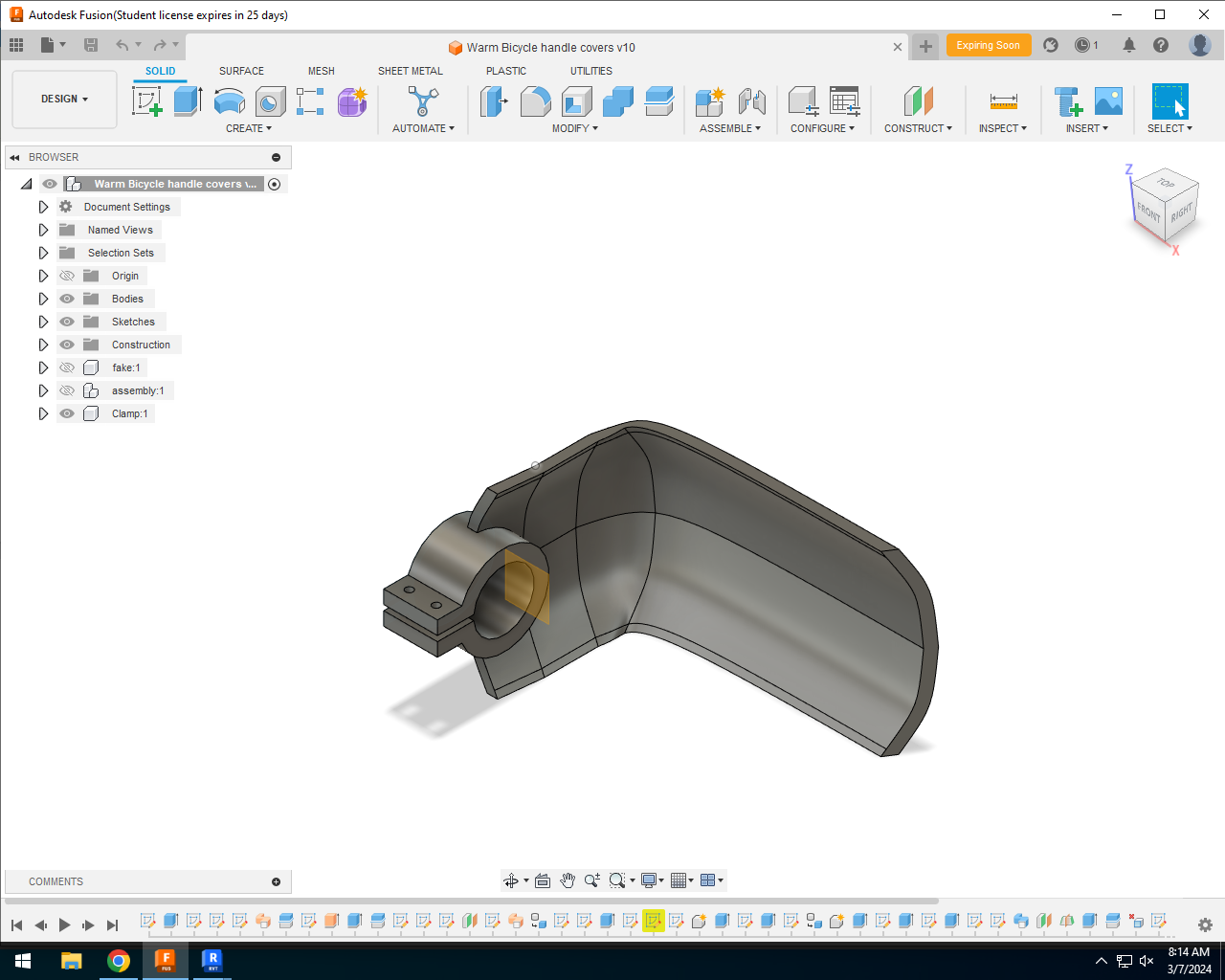This screenshot has height=980, width=1225.
Task: Show the fake:1 component
Action: [67, 367]
